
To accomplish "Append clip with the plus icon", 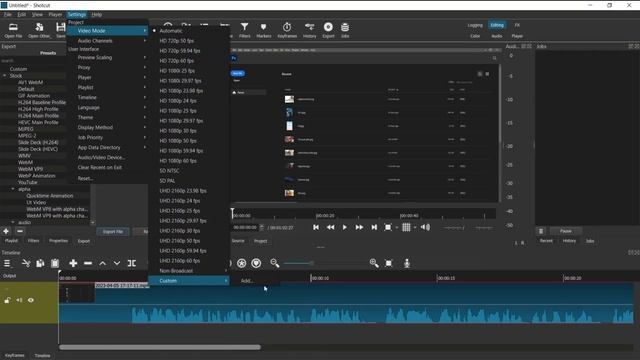I will pyautogui.click(x=73, y=263).
